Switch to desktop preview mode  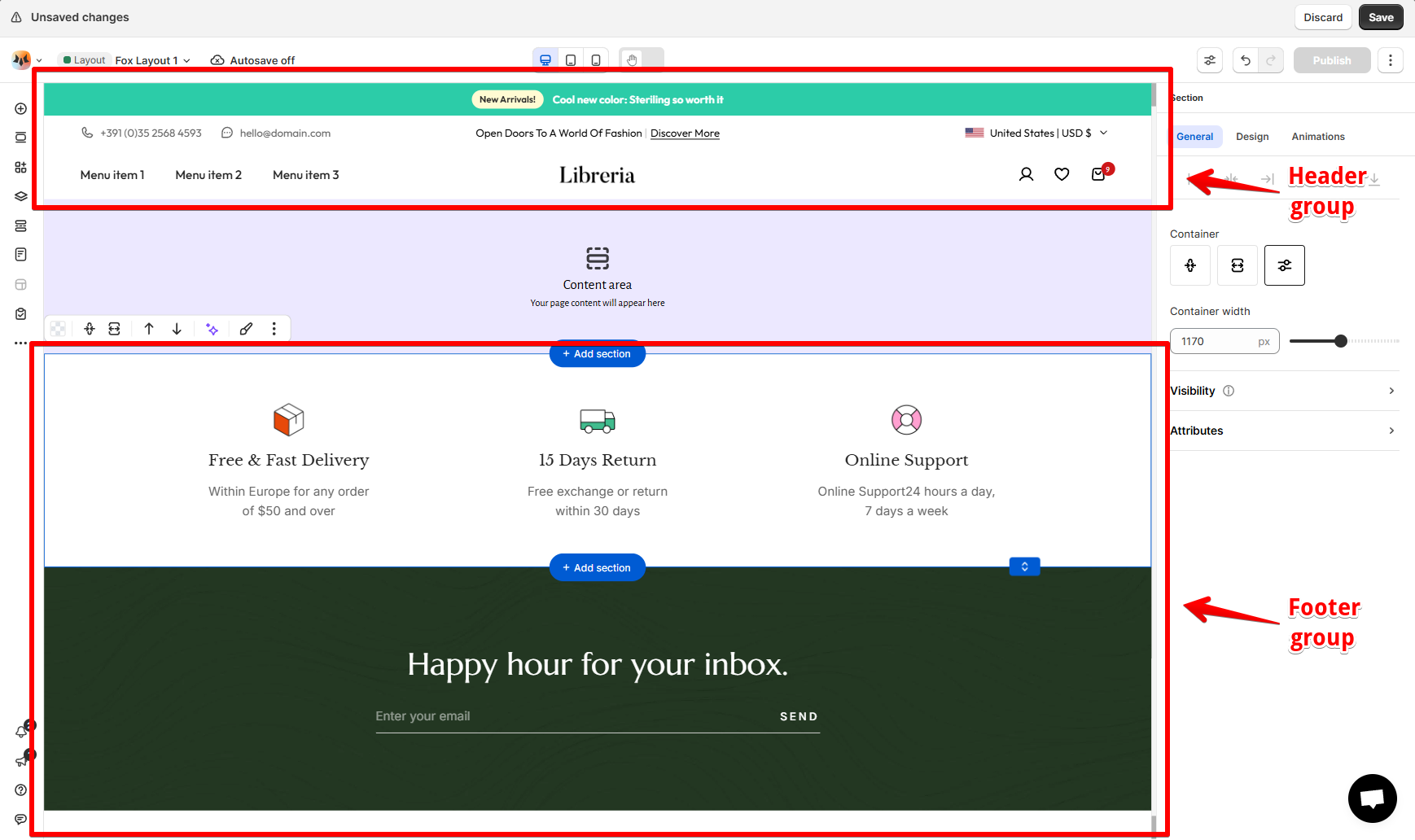click(x=545, y=60)
